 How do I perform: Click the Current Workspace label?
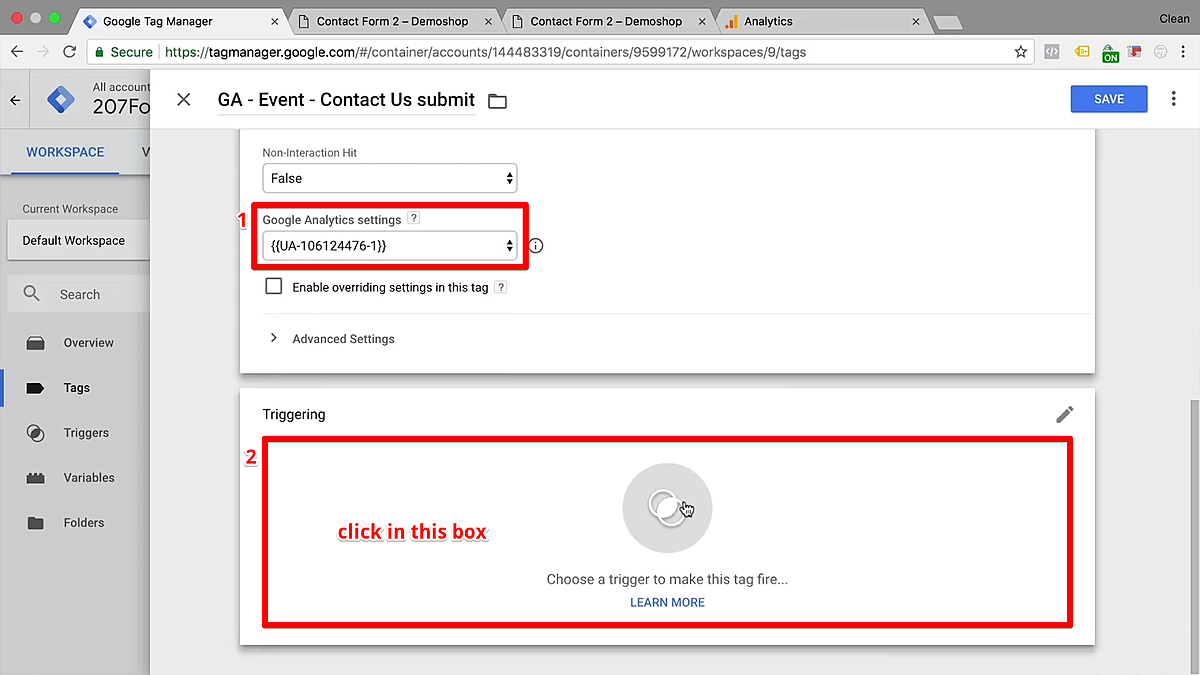(x=70, y=209)
